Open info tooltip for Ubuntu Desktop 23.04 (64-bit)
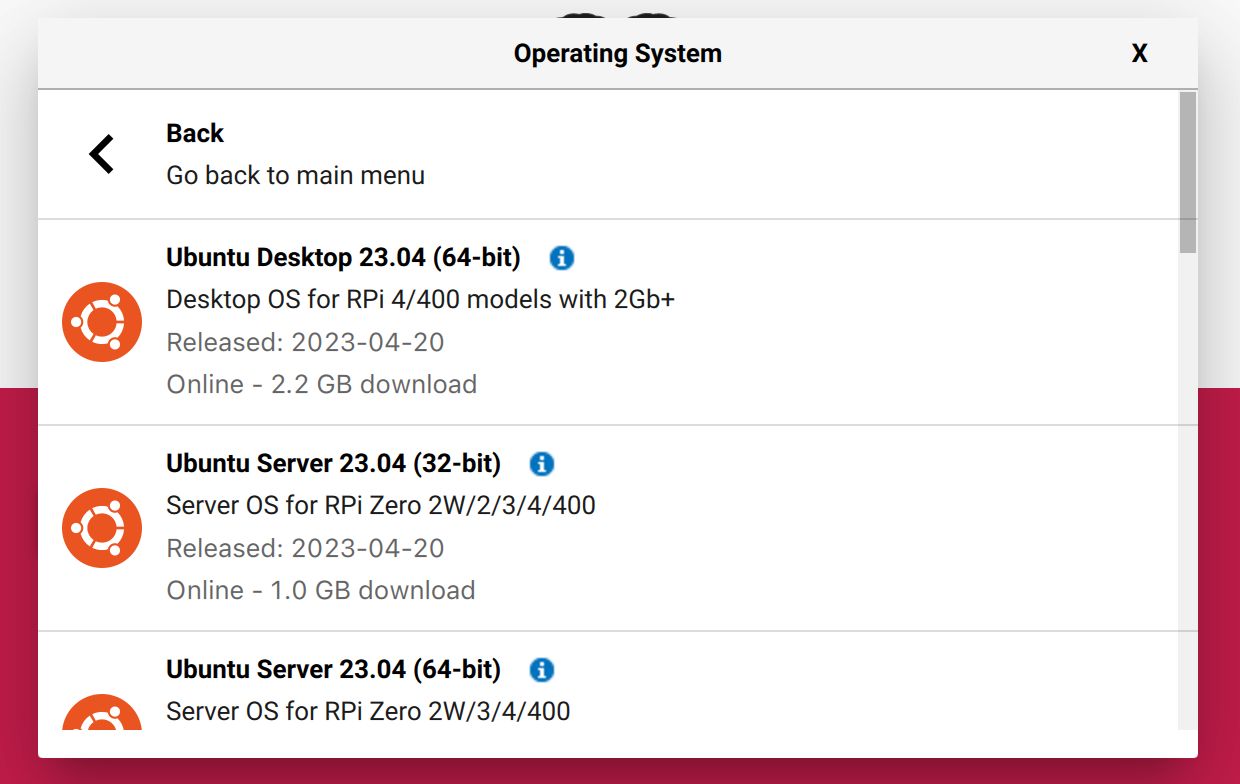This screenshot has height=784, width=1240. [561, 258]
